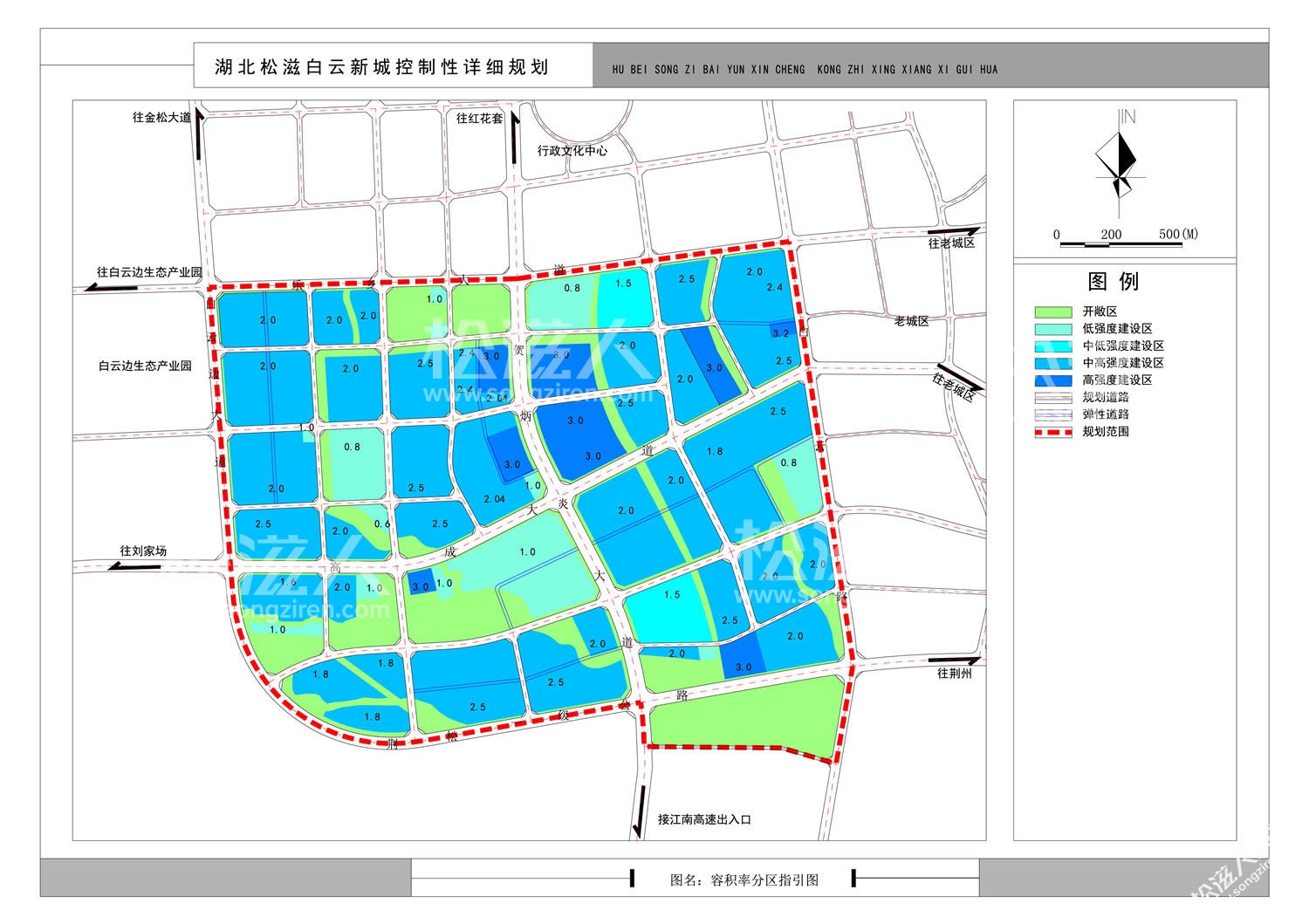Click the 图名：容积率分区指引图 caption
Viewport: 1309px width, 924px height.
point(744,880)
